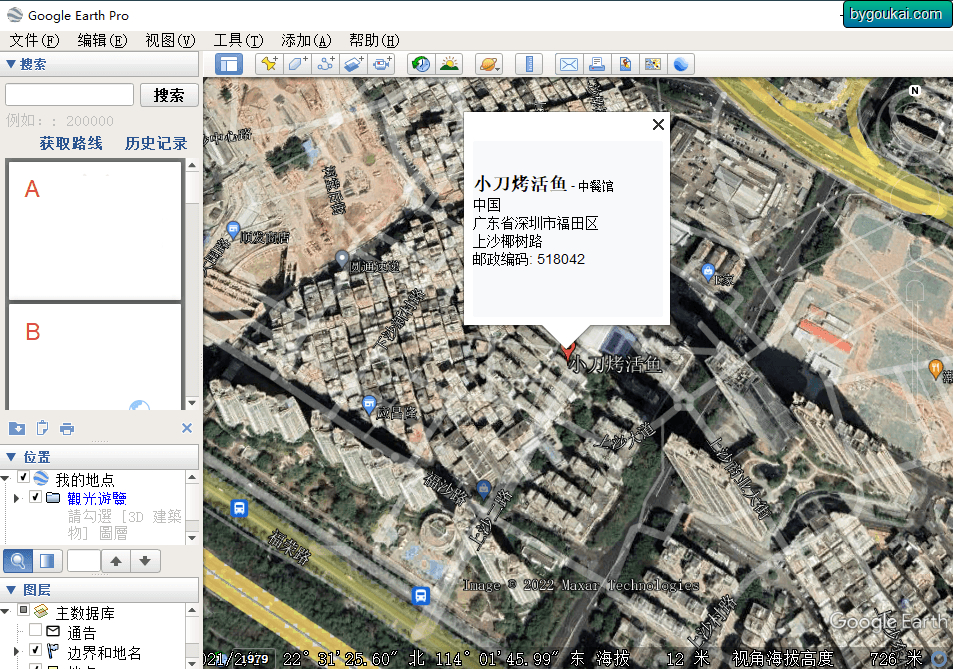The image size is (953, 669).
Task: Switch planet view Saturn icon
Action: tap(489, 64)
